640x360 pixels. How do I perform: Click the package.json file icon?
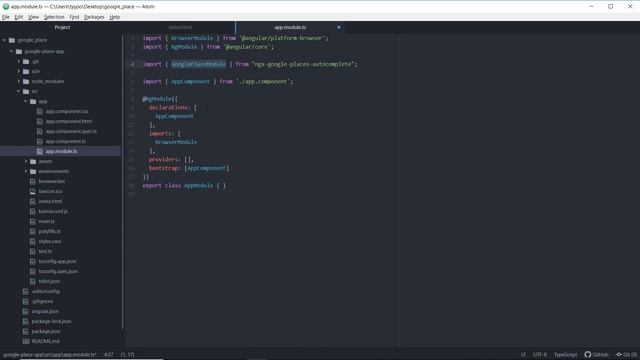26,331
